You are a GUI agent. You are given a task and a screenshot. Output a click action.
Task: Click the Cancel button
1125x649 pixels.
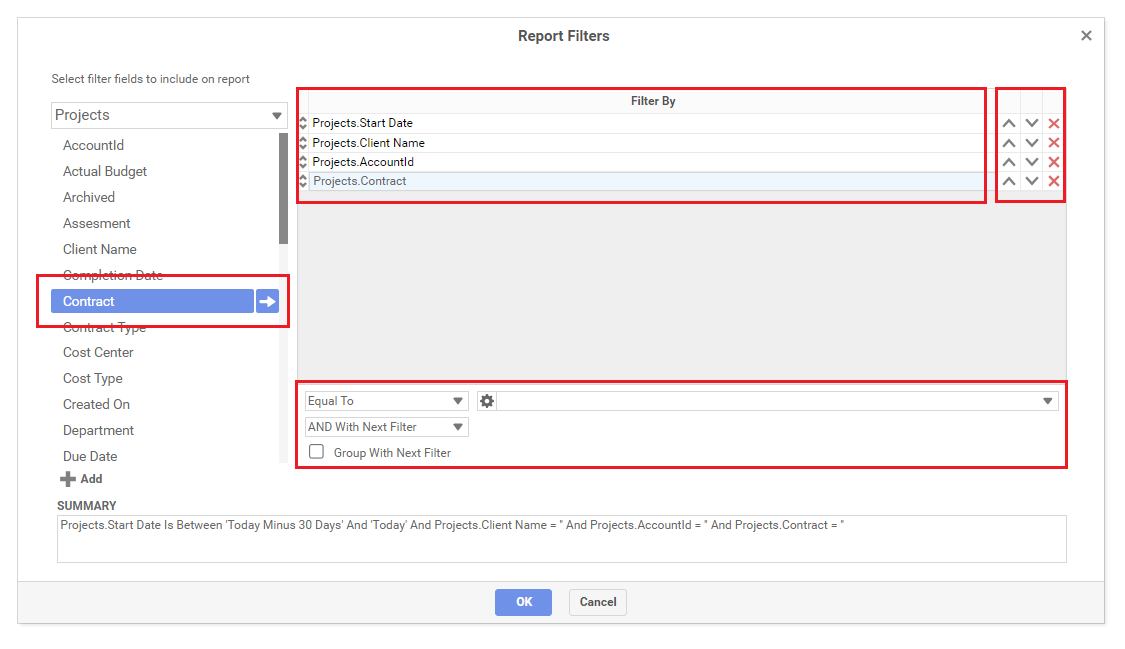pyautogui.click(x=598, y=602)
